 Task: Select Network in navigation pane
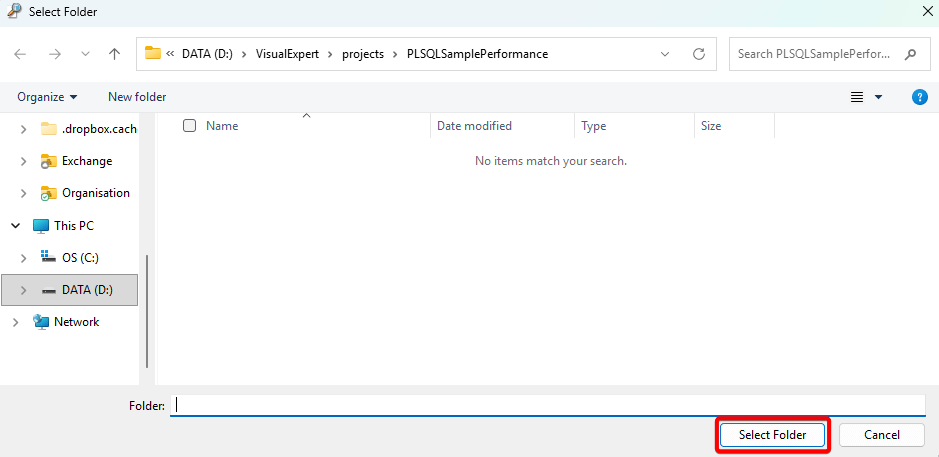tap(66, 322)
